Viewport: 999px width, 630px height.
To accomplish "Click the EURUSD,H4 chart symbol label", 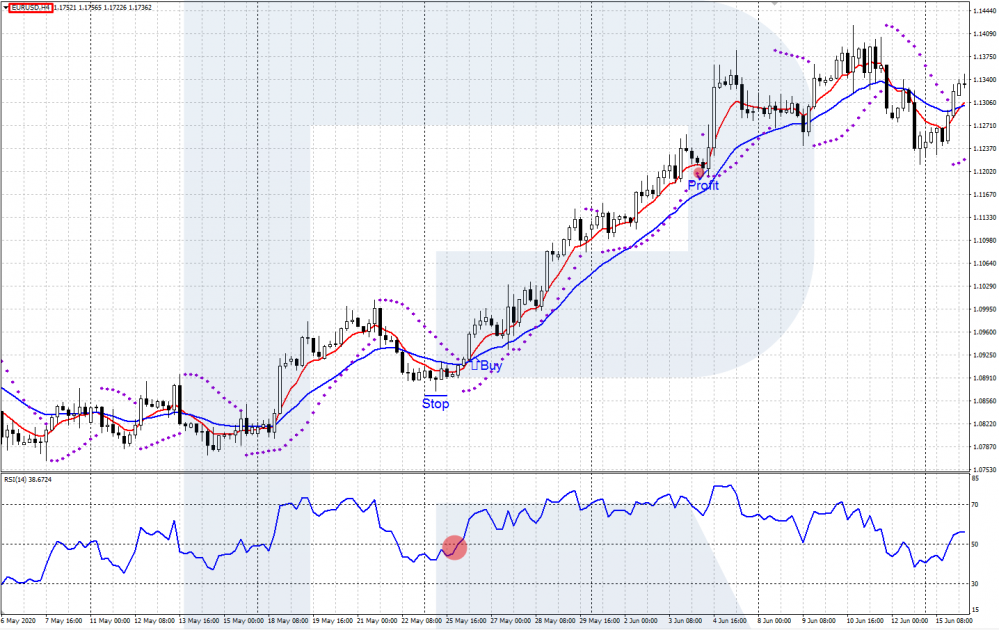I will [31, 8].
